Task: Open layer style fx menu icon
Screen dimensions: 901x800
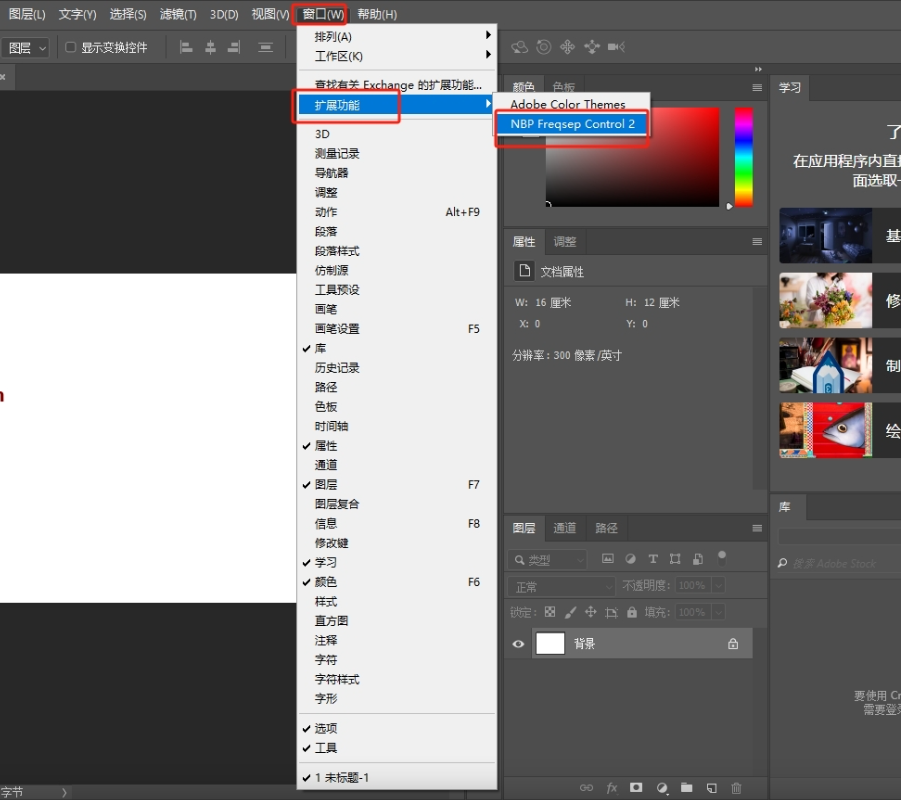Action: coord(611,787)
